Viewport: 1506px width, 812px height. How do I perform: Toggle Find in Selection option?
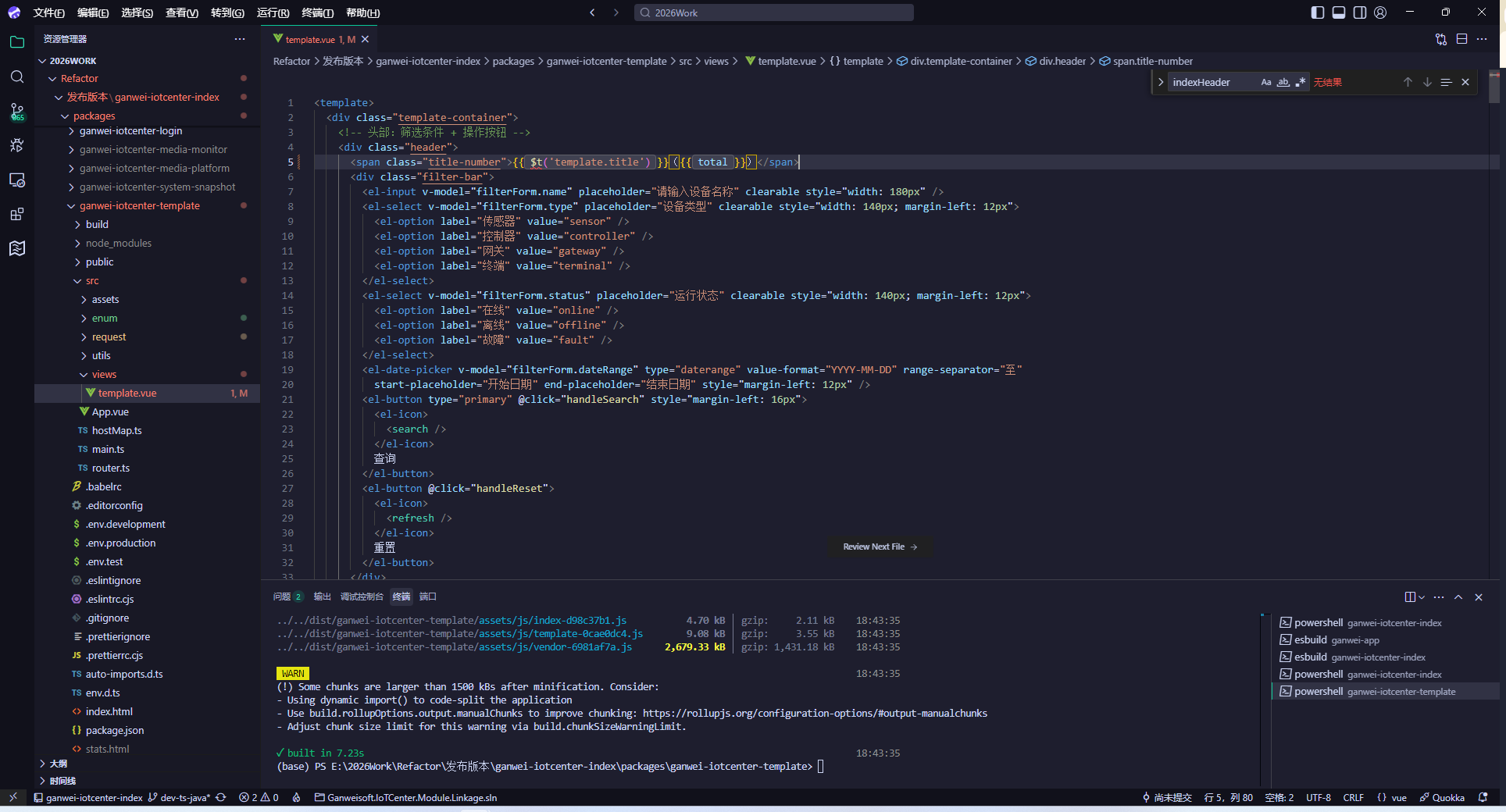pos(1446,82)
